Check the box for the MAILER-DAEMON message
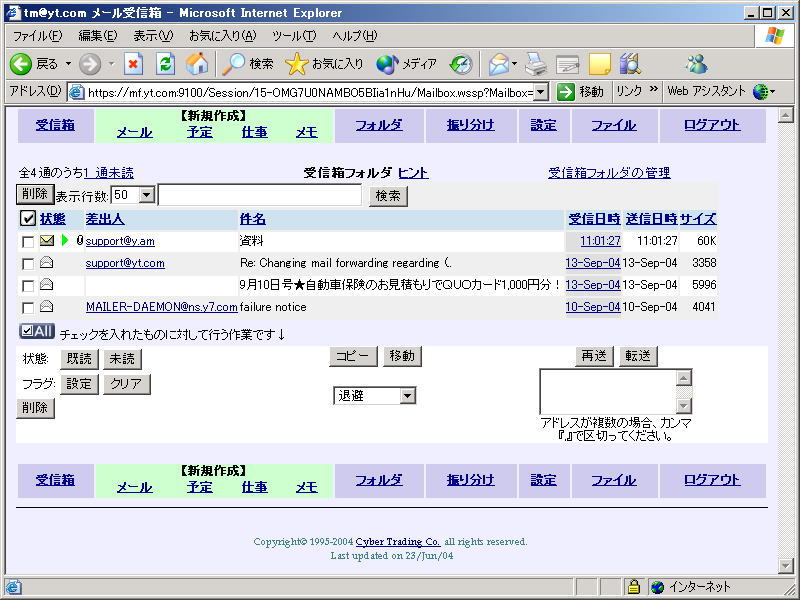Image resolution: width=800 pixels, height=600 pixels. 28,308
